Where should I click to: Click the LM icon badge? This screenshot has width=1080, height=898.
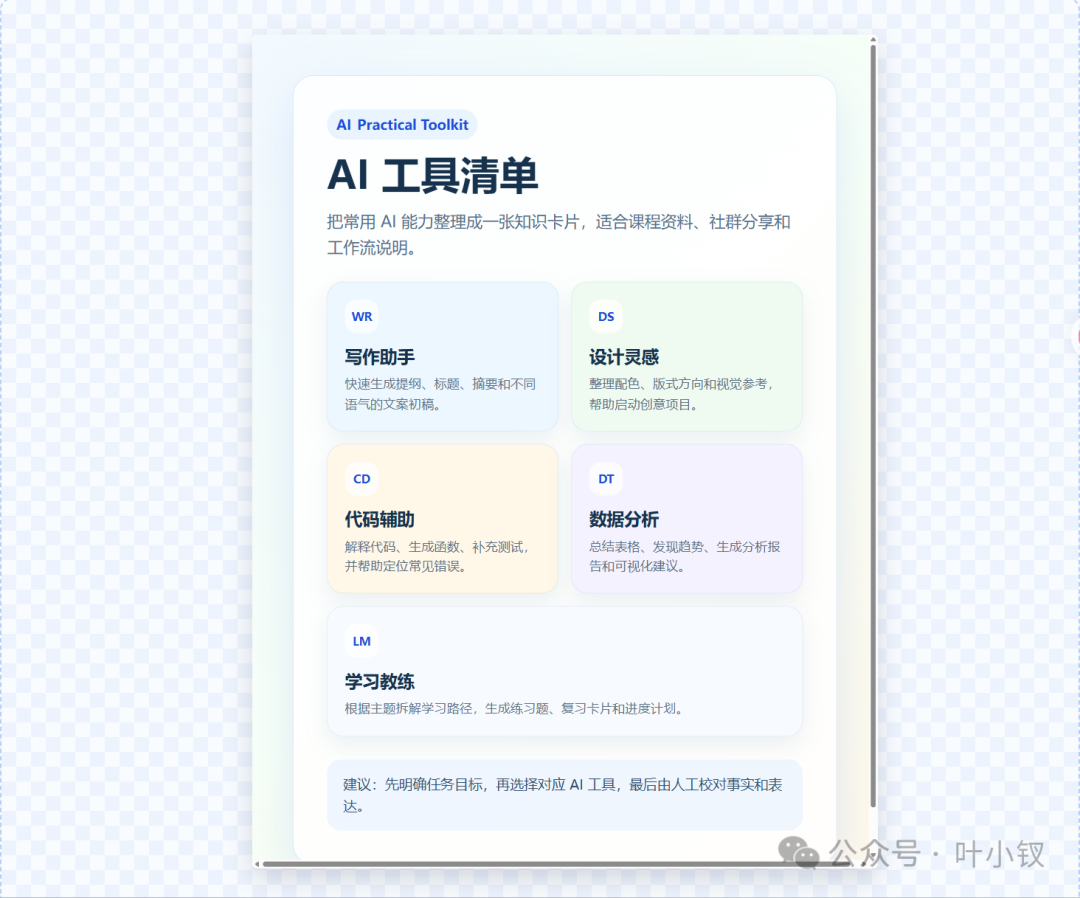[362, 641]
